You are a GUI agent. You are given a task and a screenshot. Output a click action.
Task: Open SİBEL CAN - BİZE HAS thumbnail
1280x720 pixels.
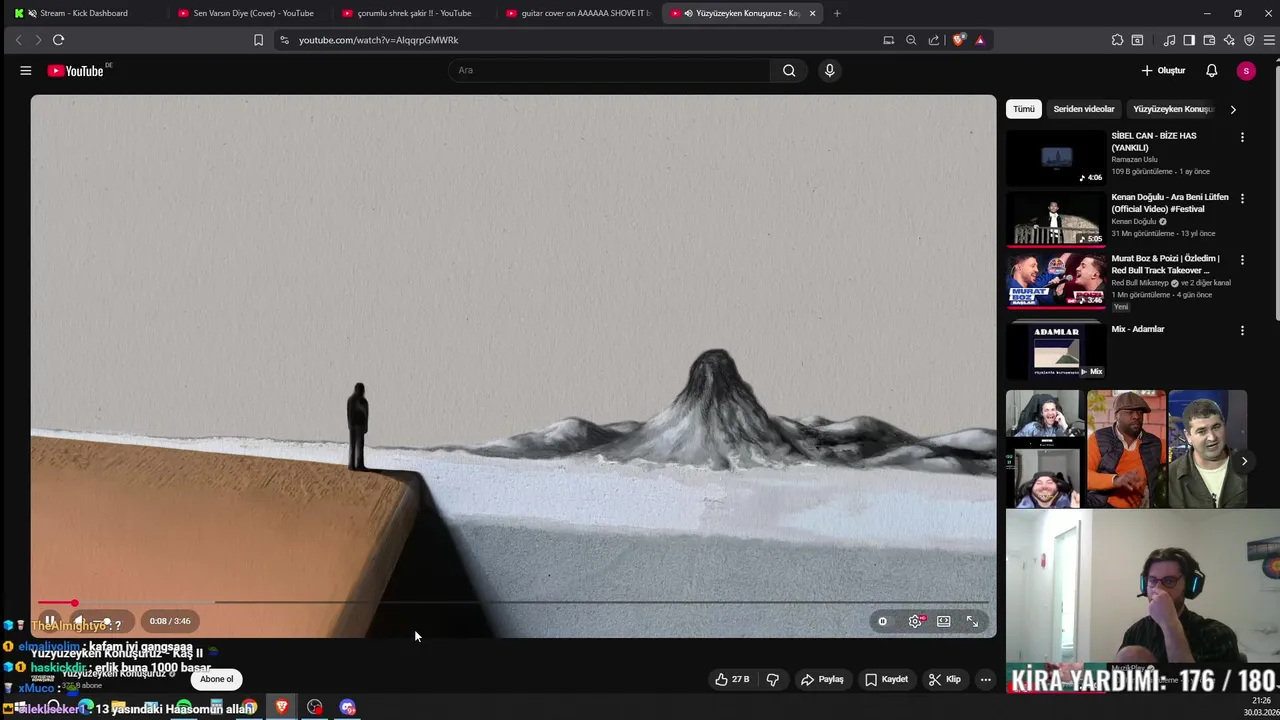pyautogui.click(x=1056, y=157)
